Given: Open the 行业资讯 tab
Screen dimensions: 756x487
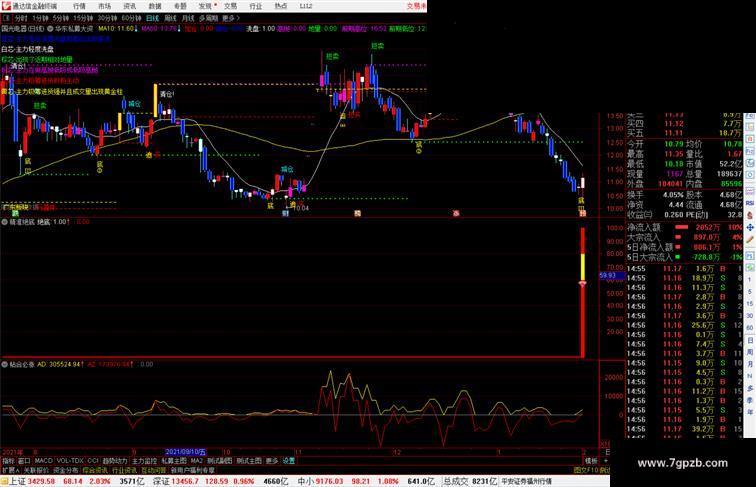Looking at the screenshot, I should pos(124,470).
